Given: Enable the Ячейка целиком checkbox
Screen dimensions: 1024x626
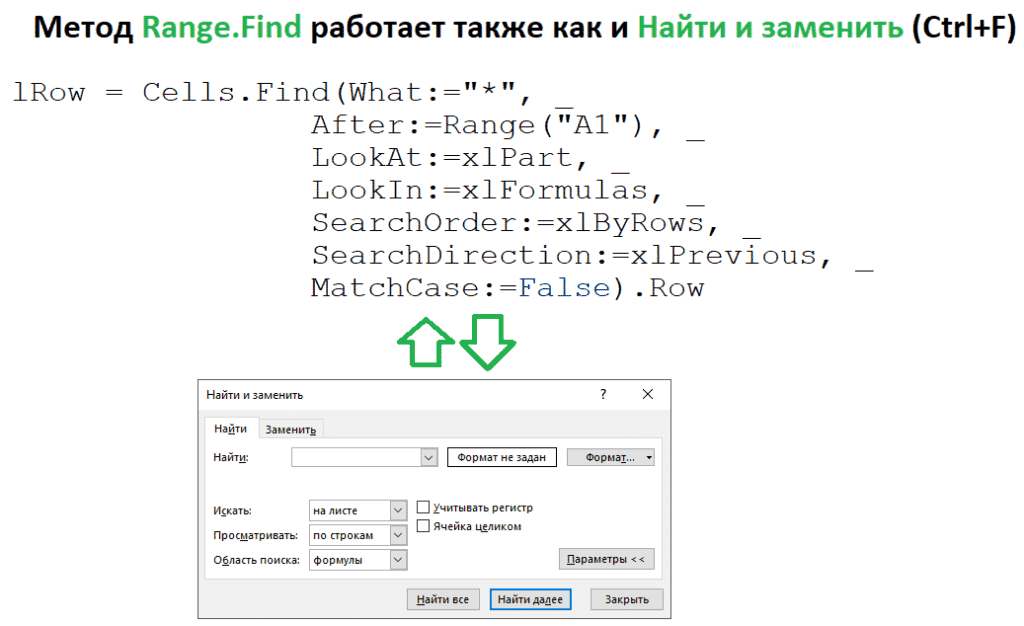Looking at the screenshot, I should [x=423, y=524].
